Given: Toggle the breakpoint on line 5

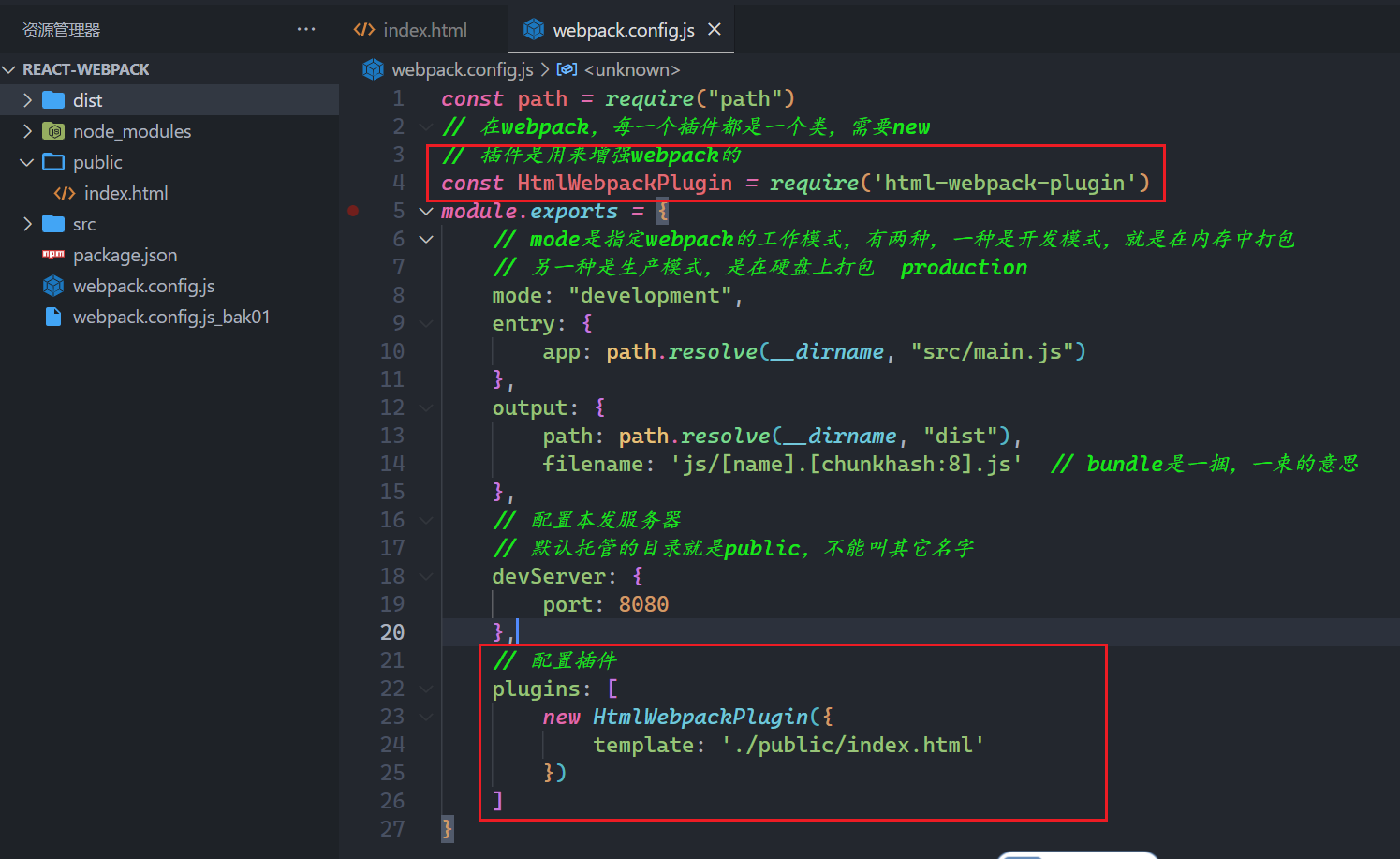Looking at the screenshot, I should point(353,211).
